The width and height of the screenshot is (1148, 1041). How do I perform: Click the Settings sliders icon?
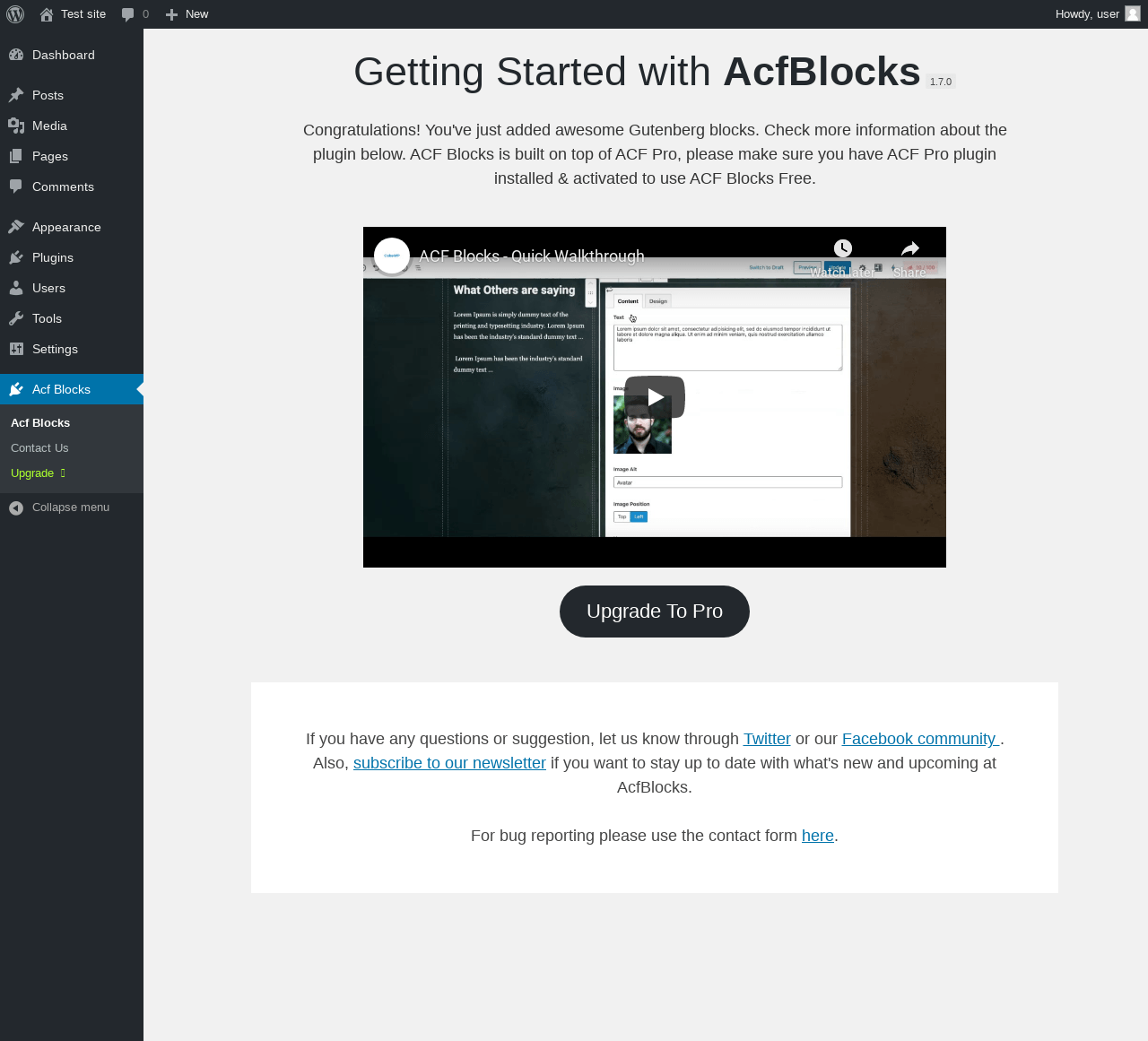tap(16, 349)
